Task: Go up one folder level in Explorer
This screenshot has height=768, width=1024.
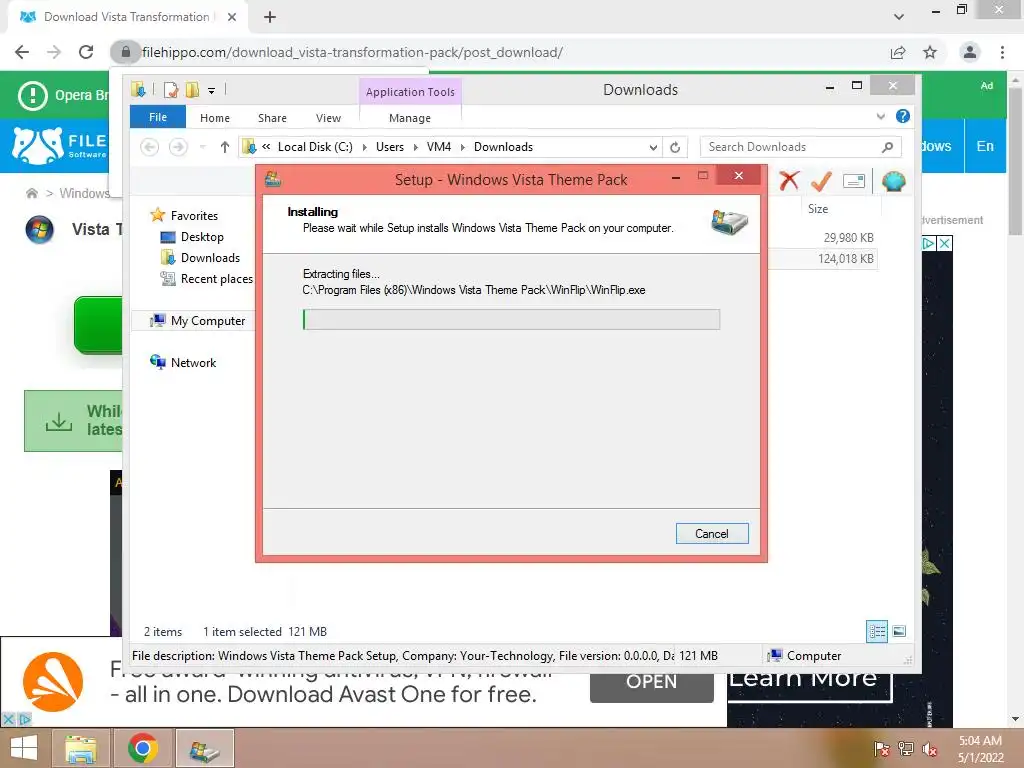Action: (225, 147)
